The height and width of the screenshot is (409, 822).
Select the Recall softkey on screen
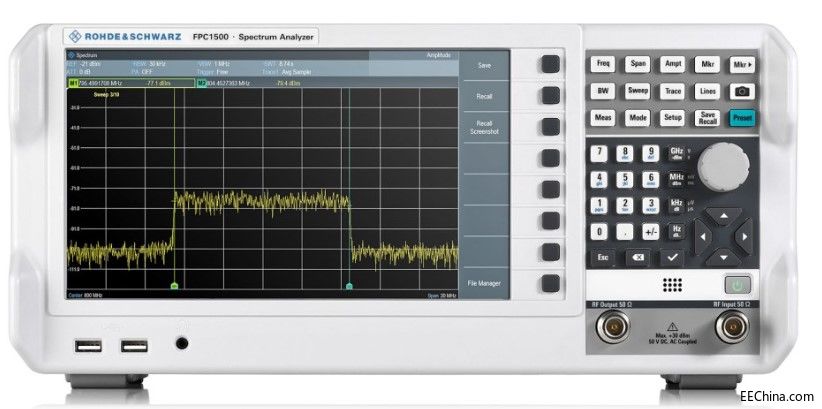[484, 96]
